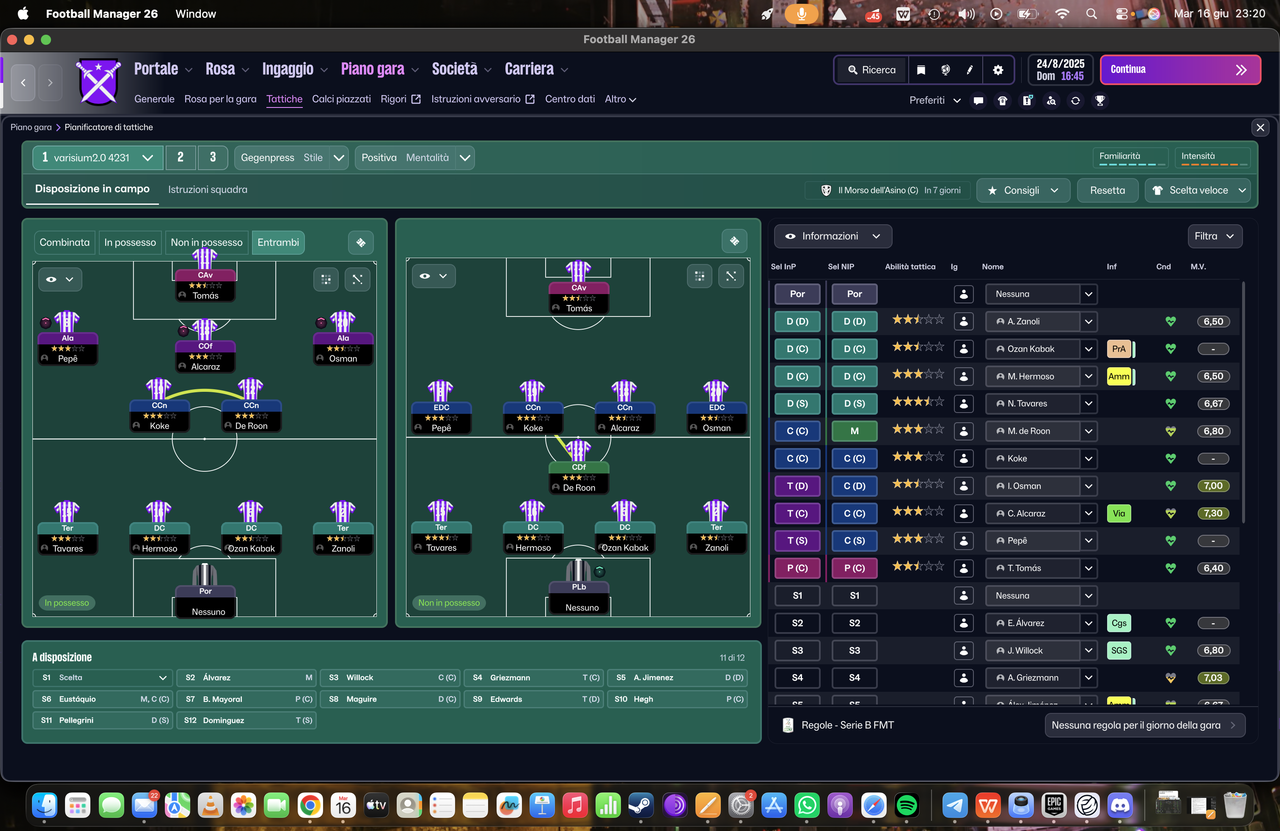Click the instructions person icon in A. Zanoli row
This screenshot has height=831, width=1280.
[x=964, y=322]
